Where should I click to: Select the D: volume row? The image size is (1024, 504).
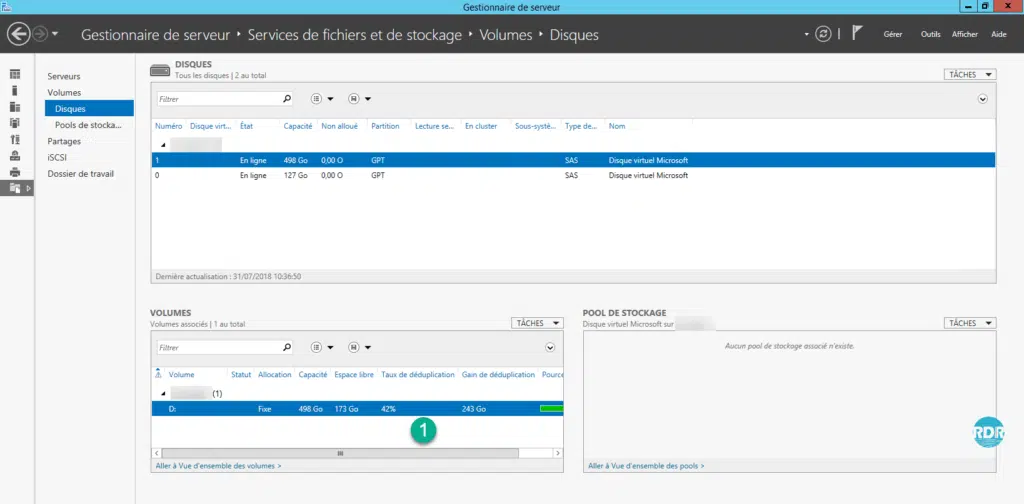357,409
